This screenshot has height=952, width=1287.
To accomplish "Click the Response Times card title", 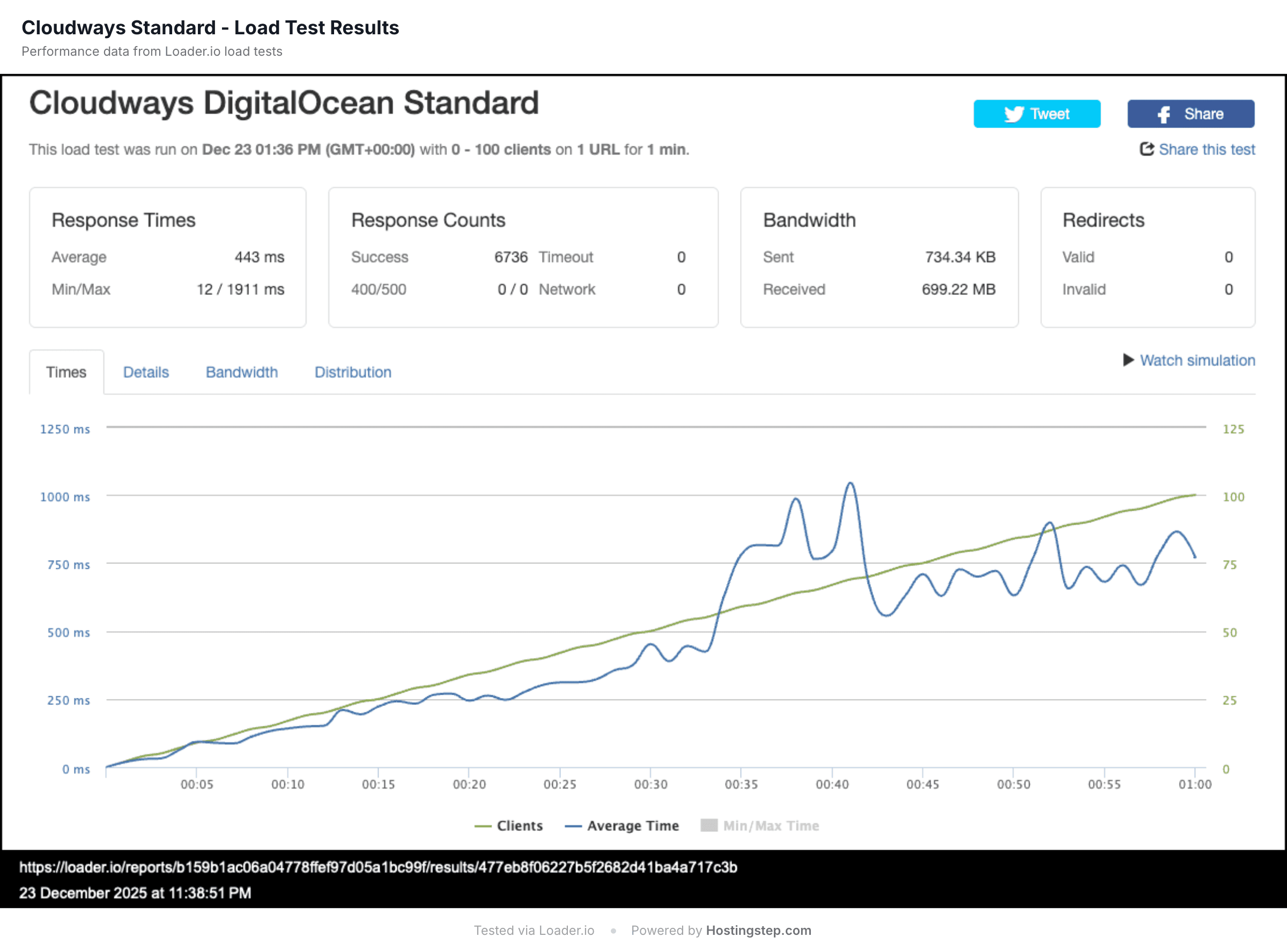I will [x=123, y=220].
